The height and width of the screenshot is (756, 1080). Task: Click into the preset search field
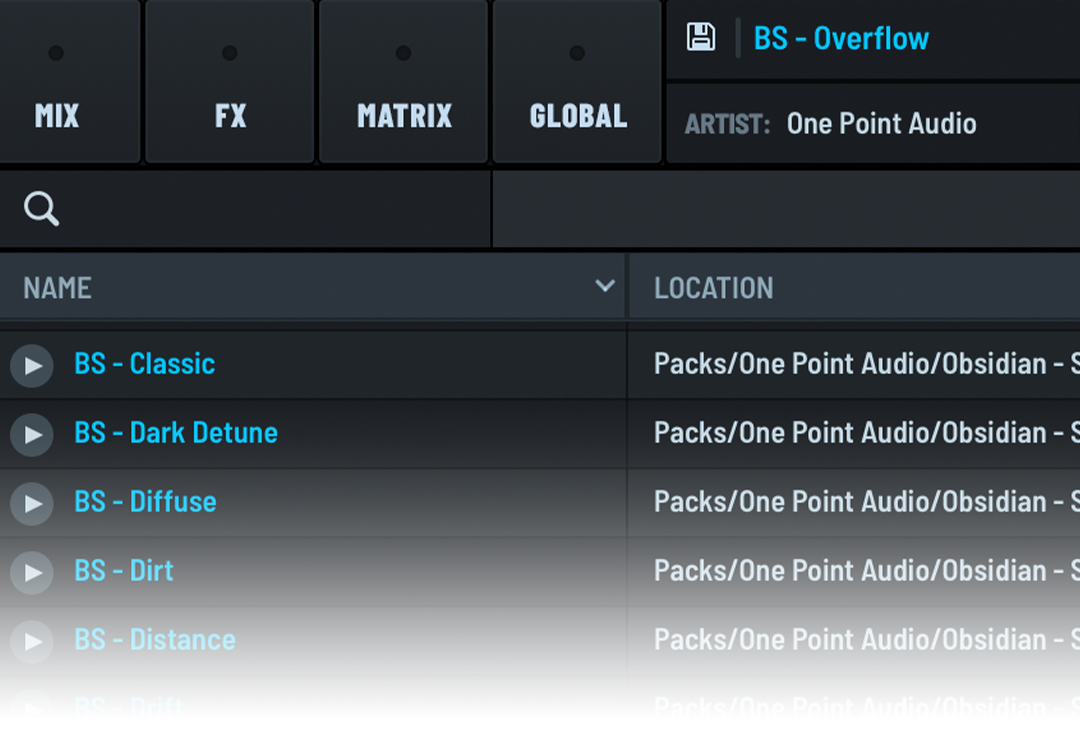(270, 210)
